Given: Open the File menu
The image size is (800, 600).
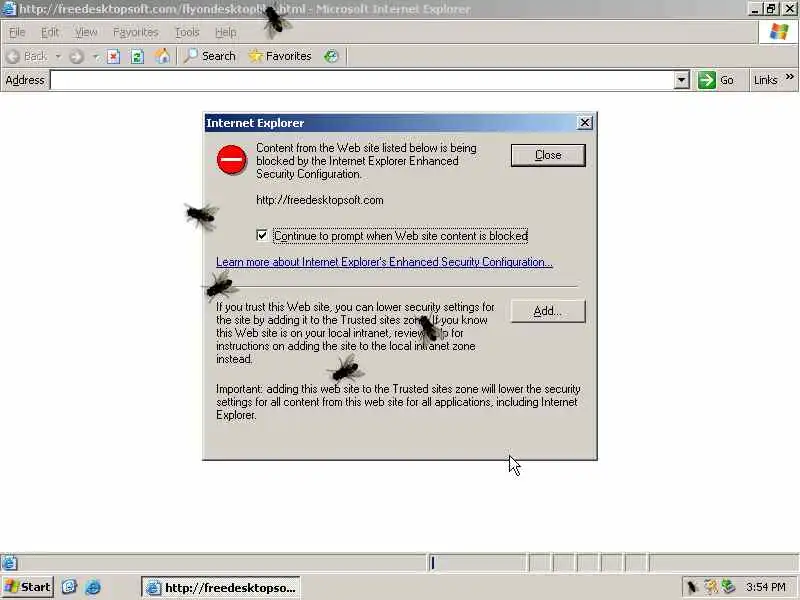Looking at the screenshot, I should click(17, 32).
